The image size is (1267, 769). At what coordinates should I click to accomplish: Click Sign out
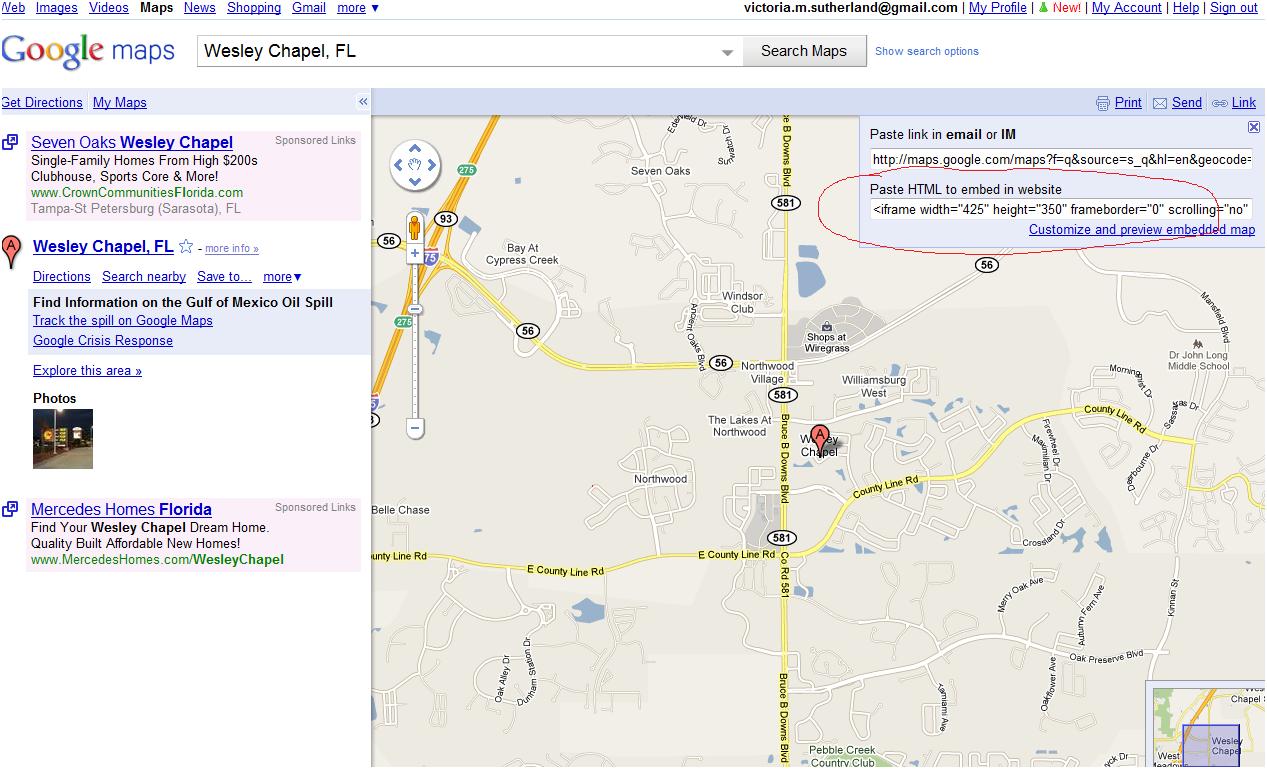pos(1234,8)
